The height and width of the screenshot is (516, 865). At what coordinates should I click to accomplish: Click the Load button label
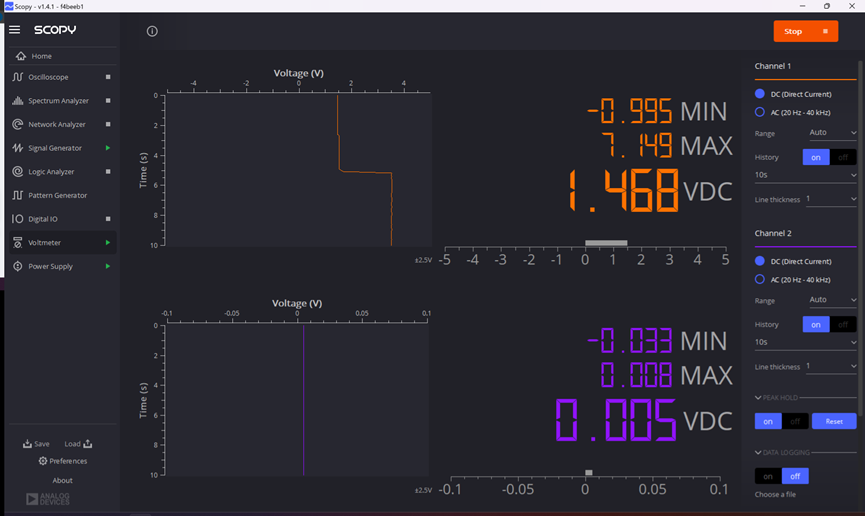(x=72, y=444)
